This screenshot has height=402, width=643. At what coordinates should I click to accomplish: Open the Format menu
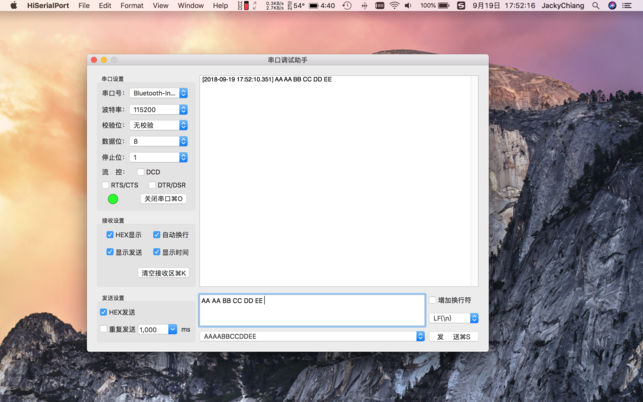pos(132,6)
